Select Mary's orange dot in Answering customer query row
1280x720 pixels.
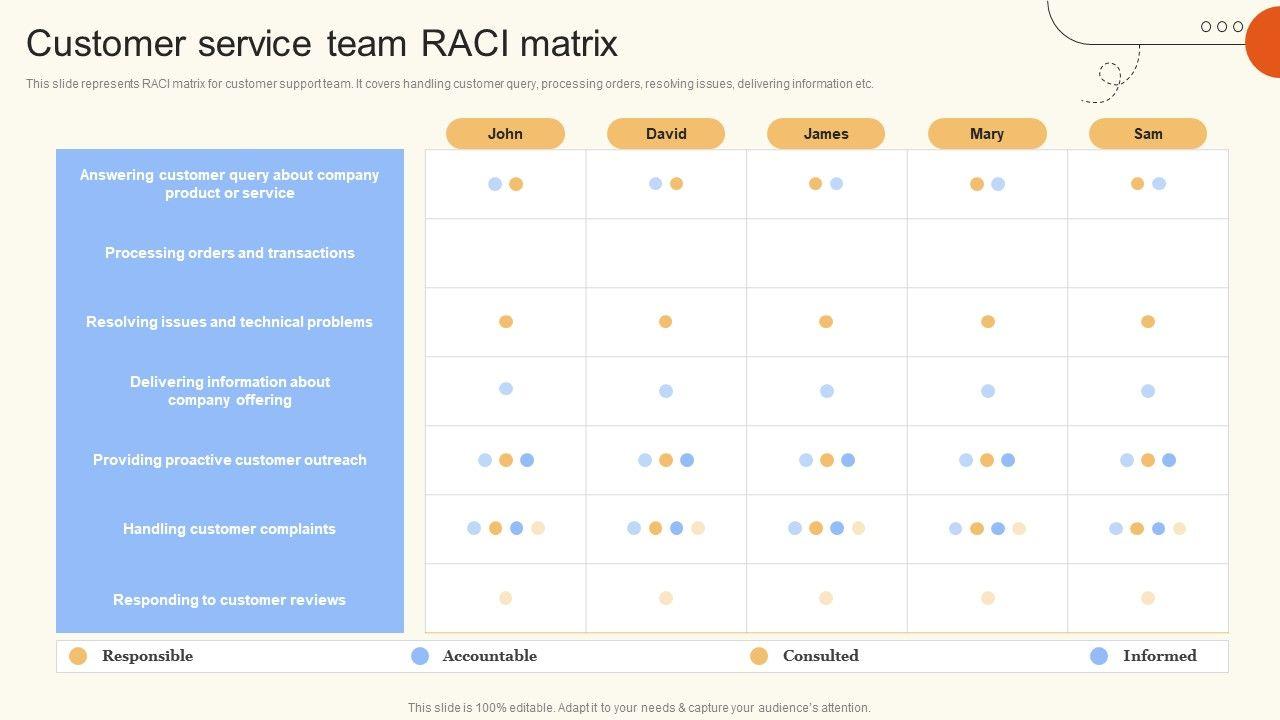pyautogui.click(x=977, y=184)
